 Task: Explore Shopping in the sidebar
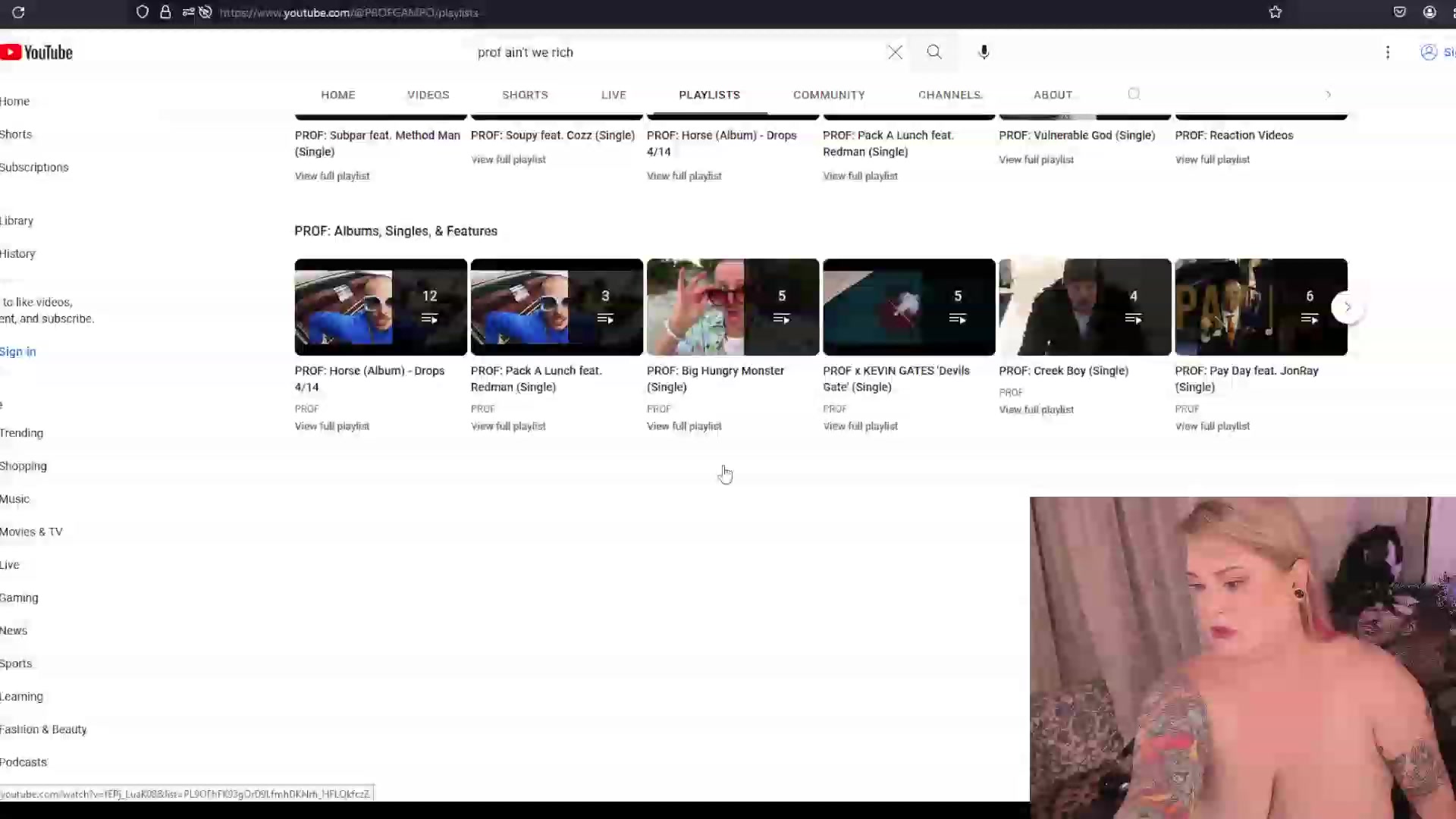24,466
